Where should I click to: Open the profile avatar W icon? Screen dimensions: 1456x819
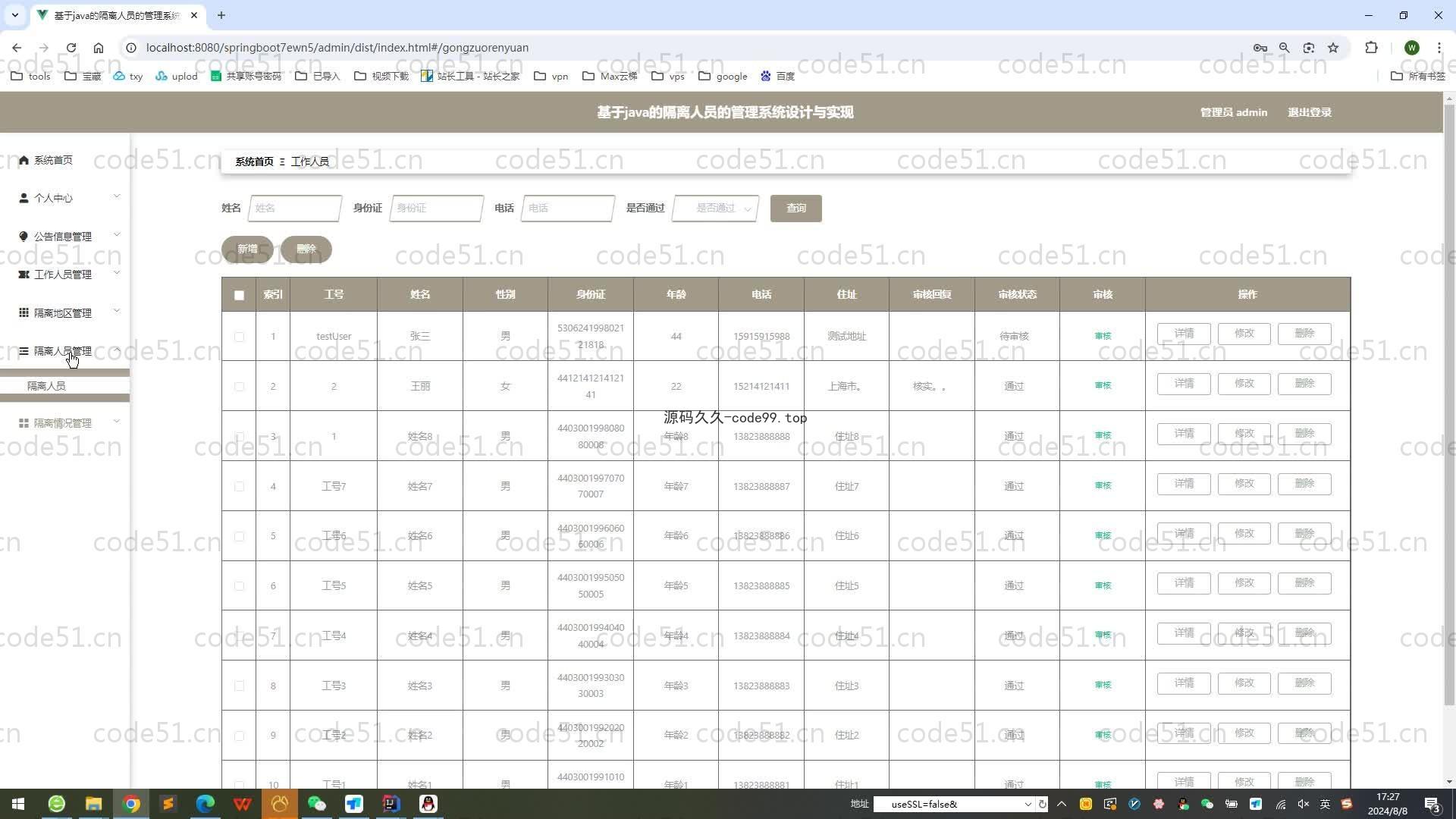coord(1411,48)
